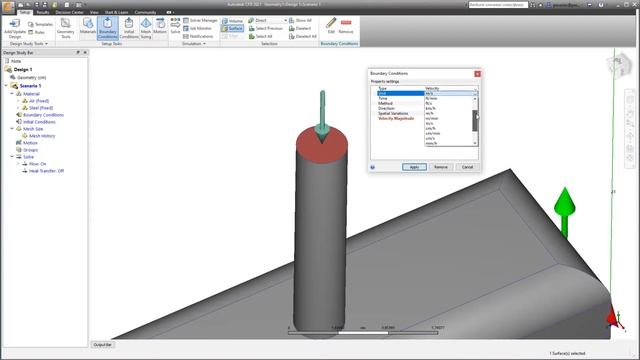Select Mesh History in the design tree
This screenshot has height=360, width=640.
click(42, 136)
